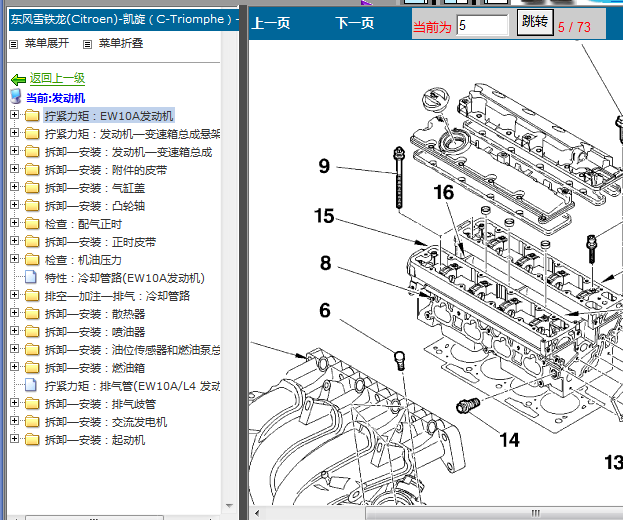Viewport: 623px width, 520px height.
Task: Click the 当前:发动机 computer icon
Action: click(16, 97)
